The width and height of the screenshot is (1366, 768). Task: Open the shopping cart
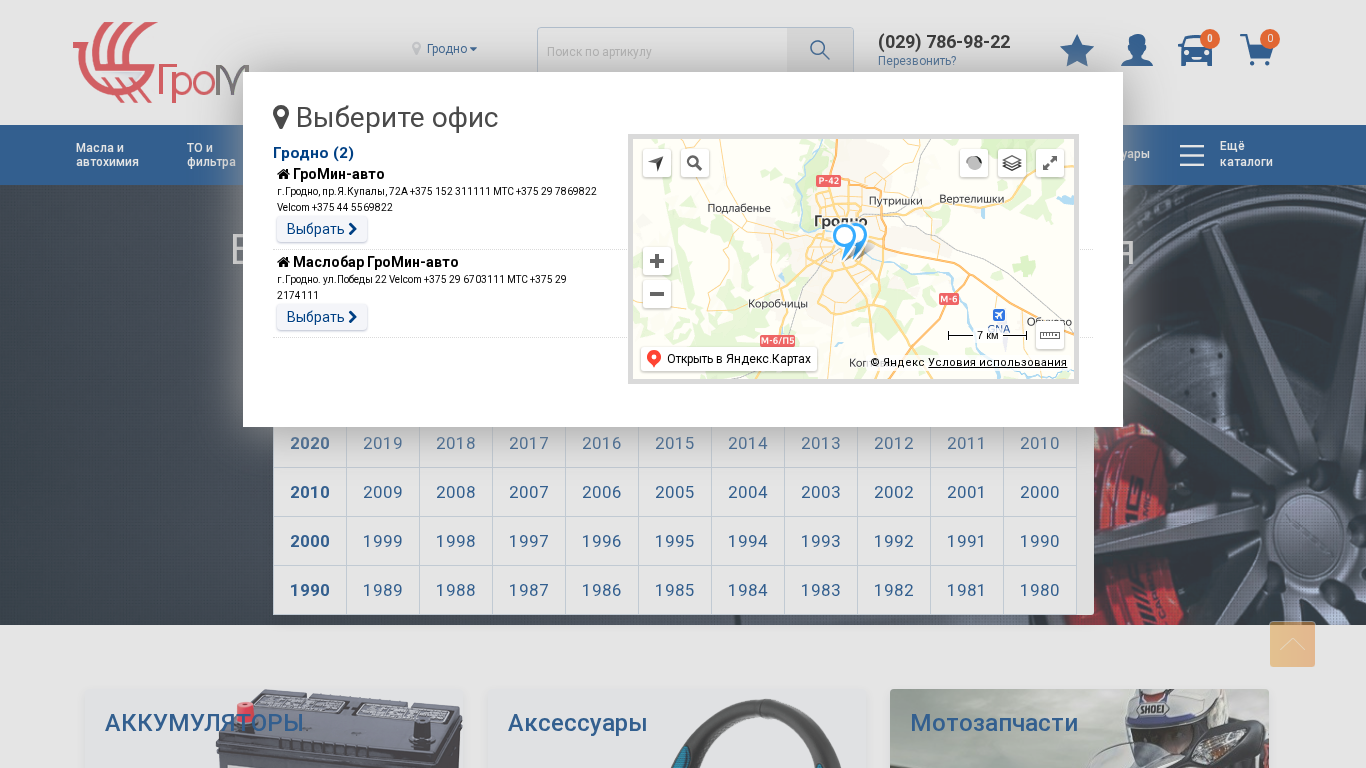coord(1256,51)
